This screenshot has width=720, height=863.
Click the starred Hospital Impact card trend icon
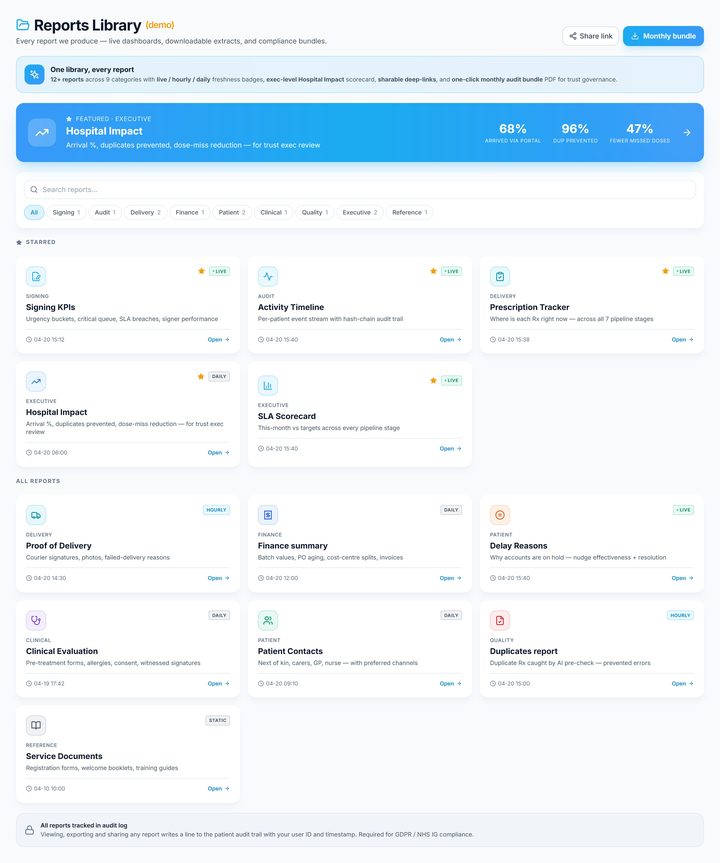click(36, 381)
